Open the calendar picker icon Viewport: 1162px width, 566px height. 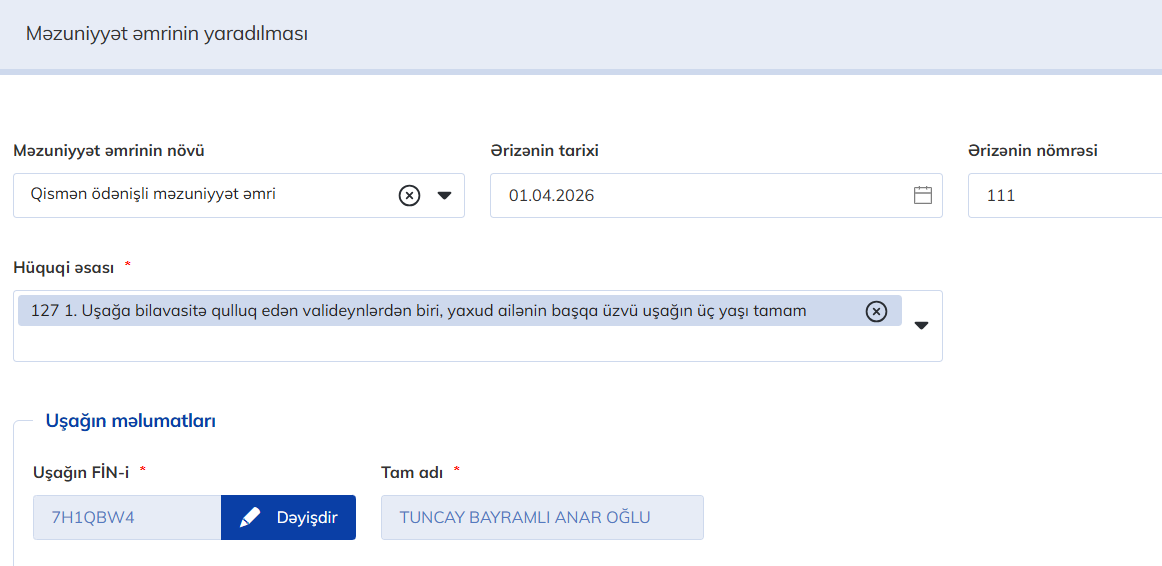tap(922, 195)
